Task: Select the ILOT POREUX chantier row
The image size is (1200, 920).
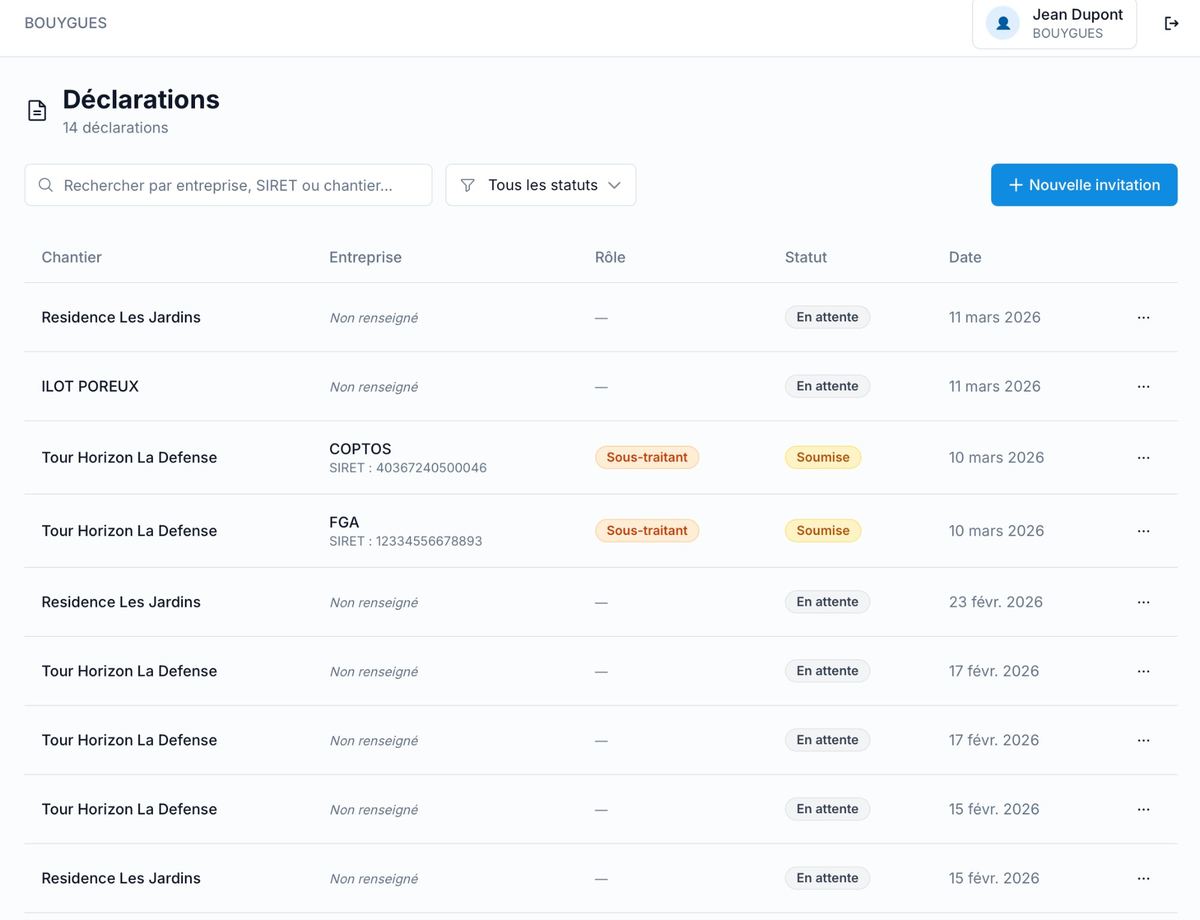Action: click(x=90, y=386)
